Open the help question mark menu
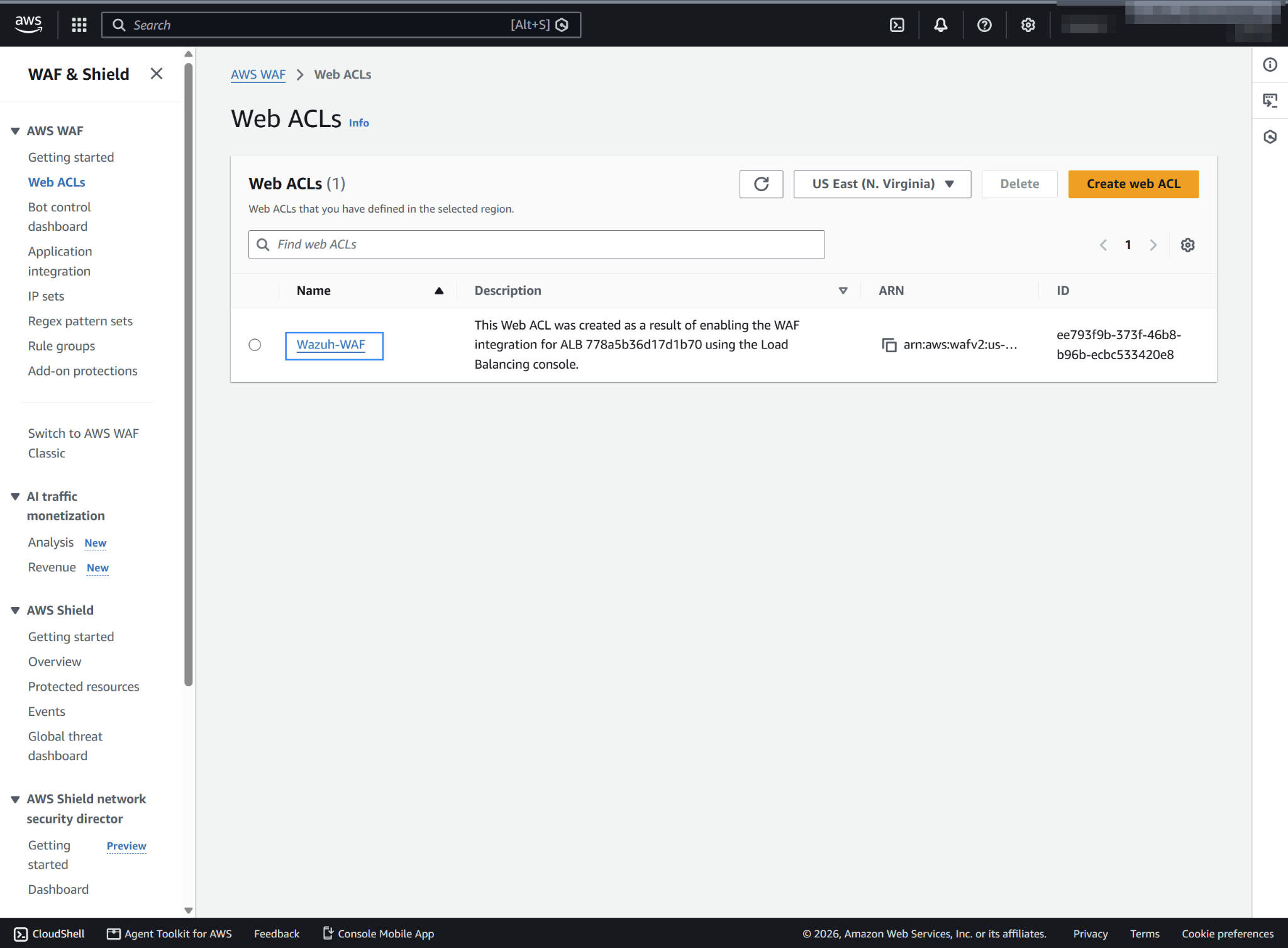The width and height of the screenshot is (1288, 948). click(x=984, y=25)
